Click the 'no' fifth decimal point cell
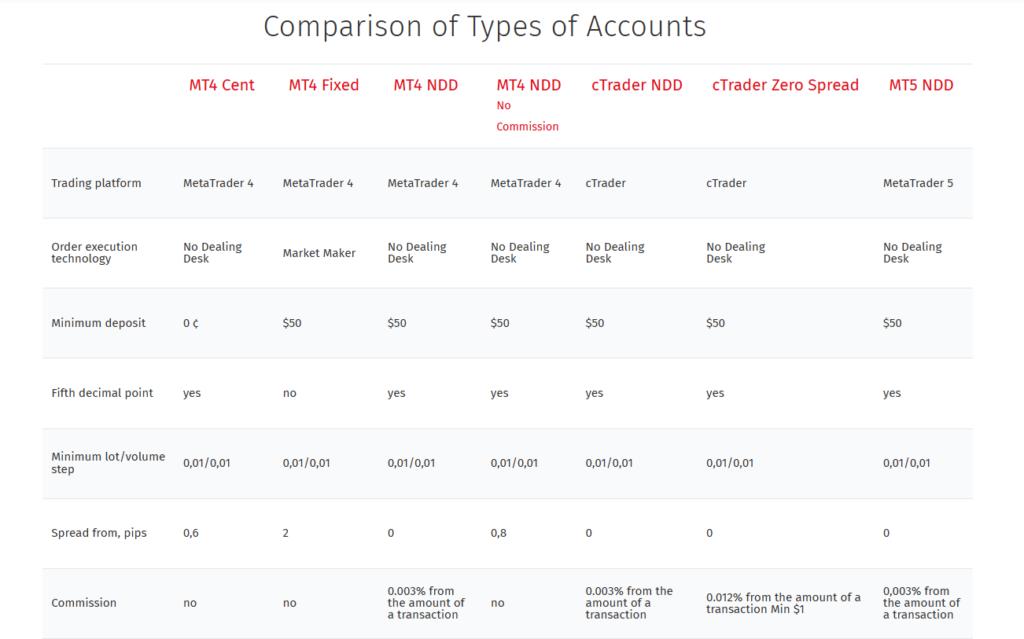 coord(289,393)
